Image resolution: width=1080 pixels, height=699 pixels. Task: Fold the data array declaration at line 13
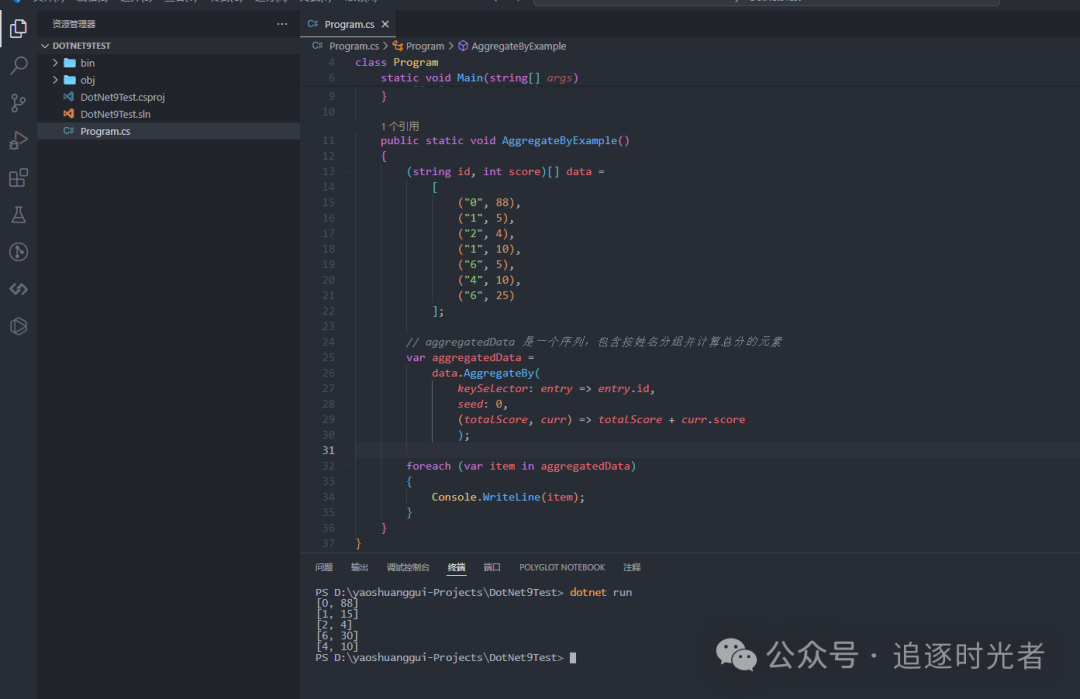(346, 171)
